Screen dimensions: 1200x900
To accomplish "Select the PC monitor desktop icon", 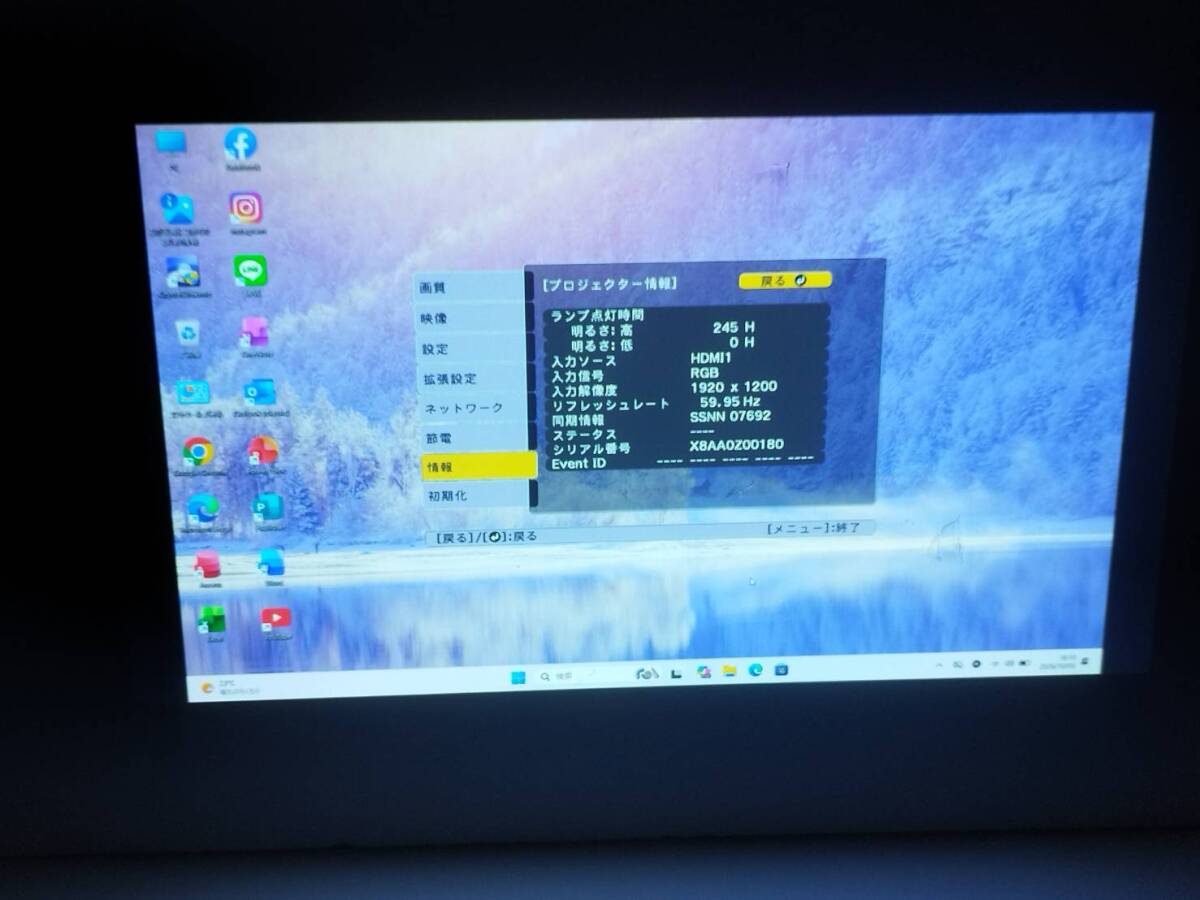I will (172, 144).
